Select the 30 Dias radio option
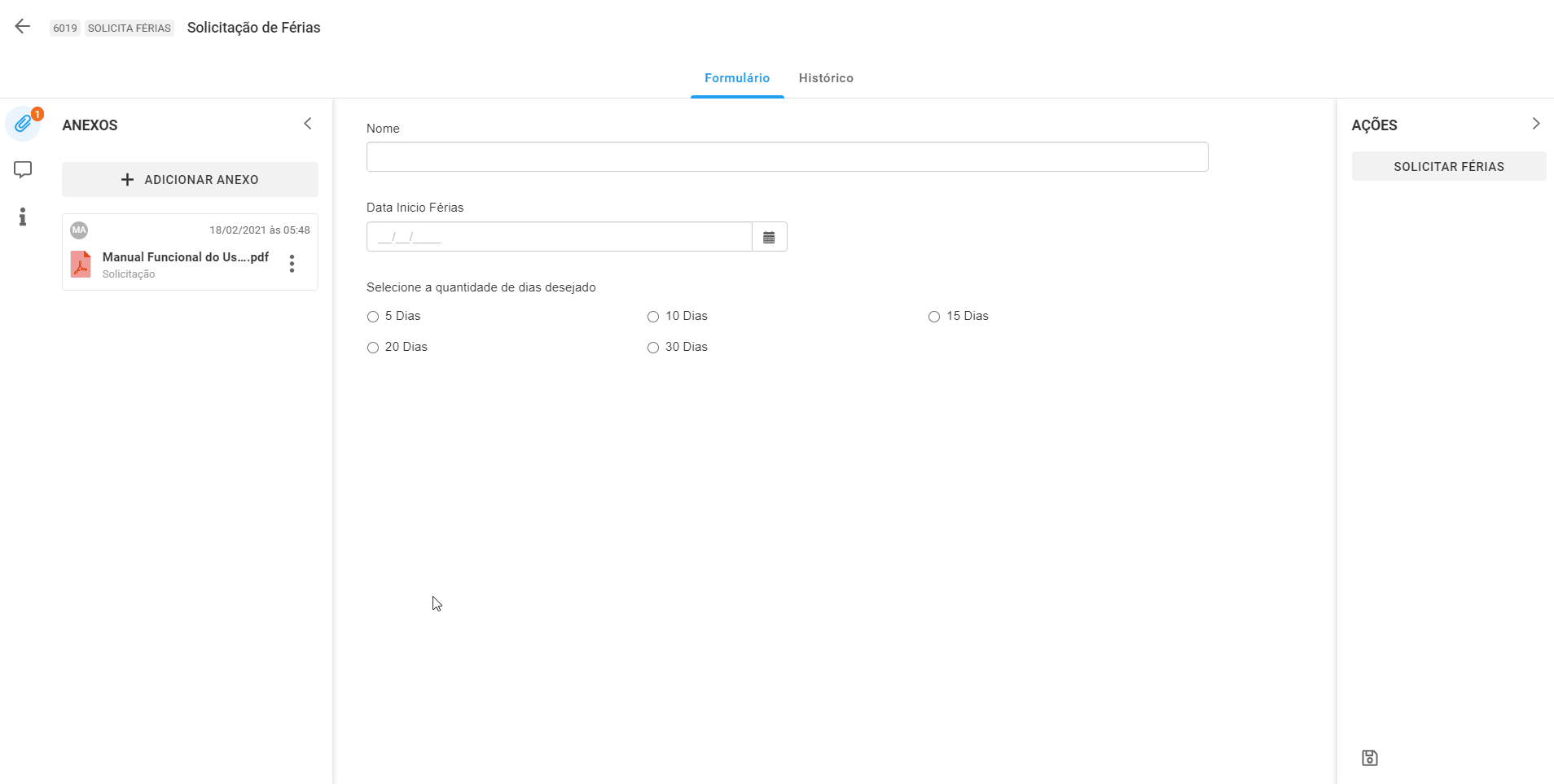This screenshot has width=1554, height=784. click(653, 348)
